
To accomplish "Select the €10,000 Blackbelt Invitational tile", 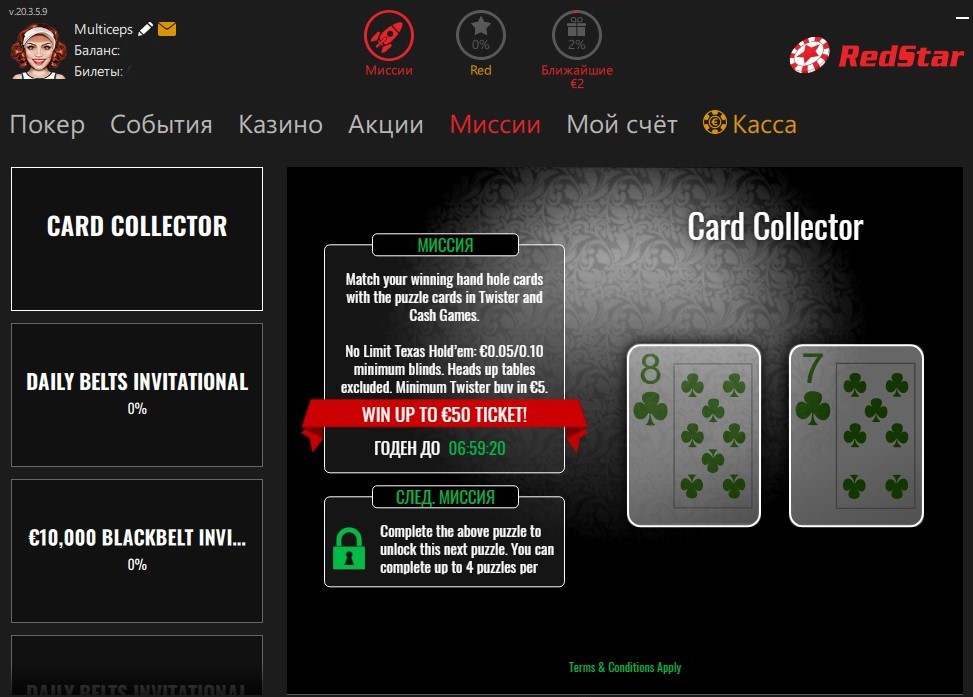I will [x=137, y=551].
